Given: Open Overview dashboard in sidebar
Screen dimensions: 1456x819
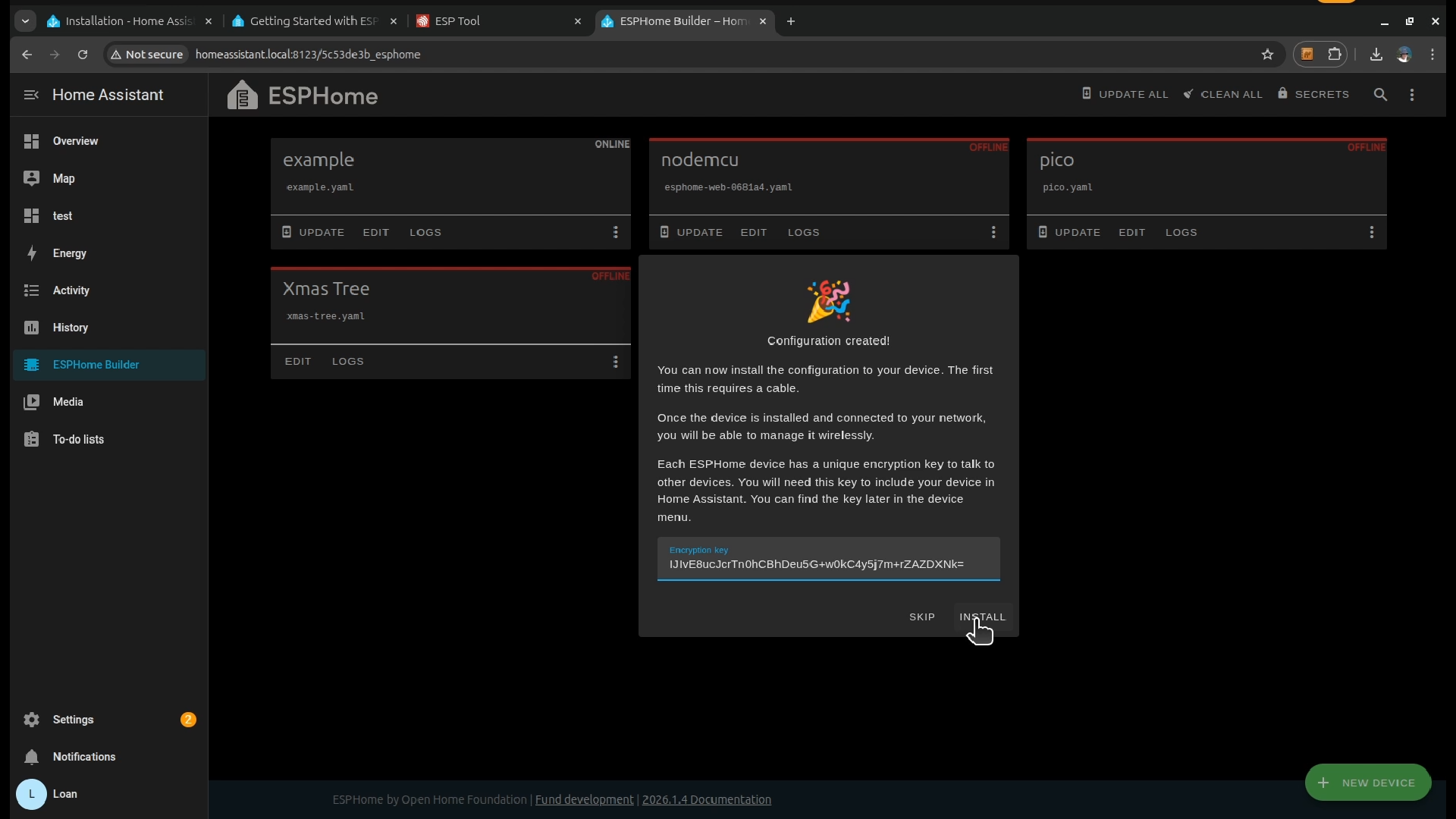Looking at the screenshot, I should (109, 141).
